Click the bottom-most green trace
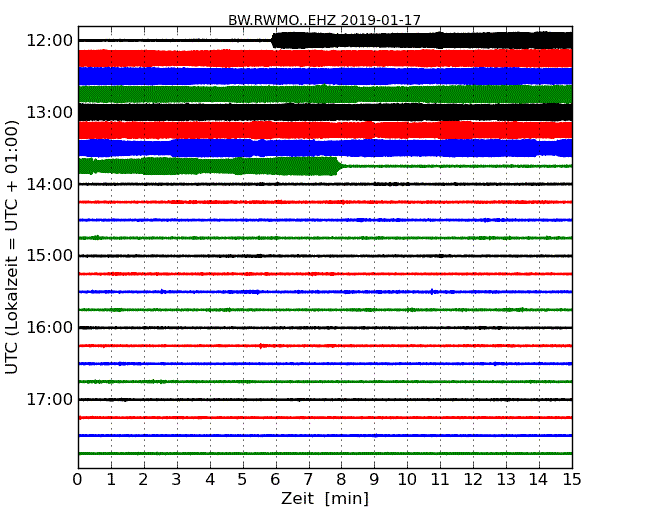Viewport: 650px width, 520px height. click(325, 454)
